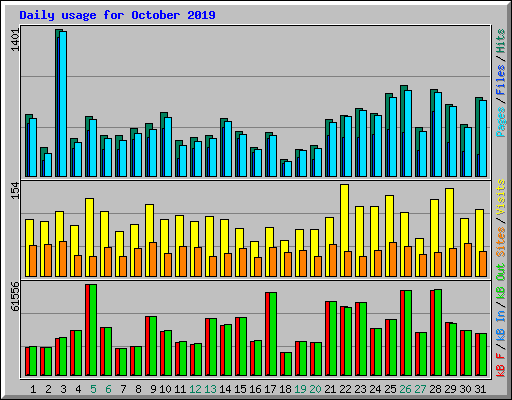
Task: Click green weekend day label 13
Action: (210, 389)
